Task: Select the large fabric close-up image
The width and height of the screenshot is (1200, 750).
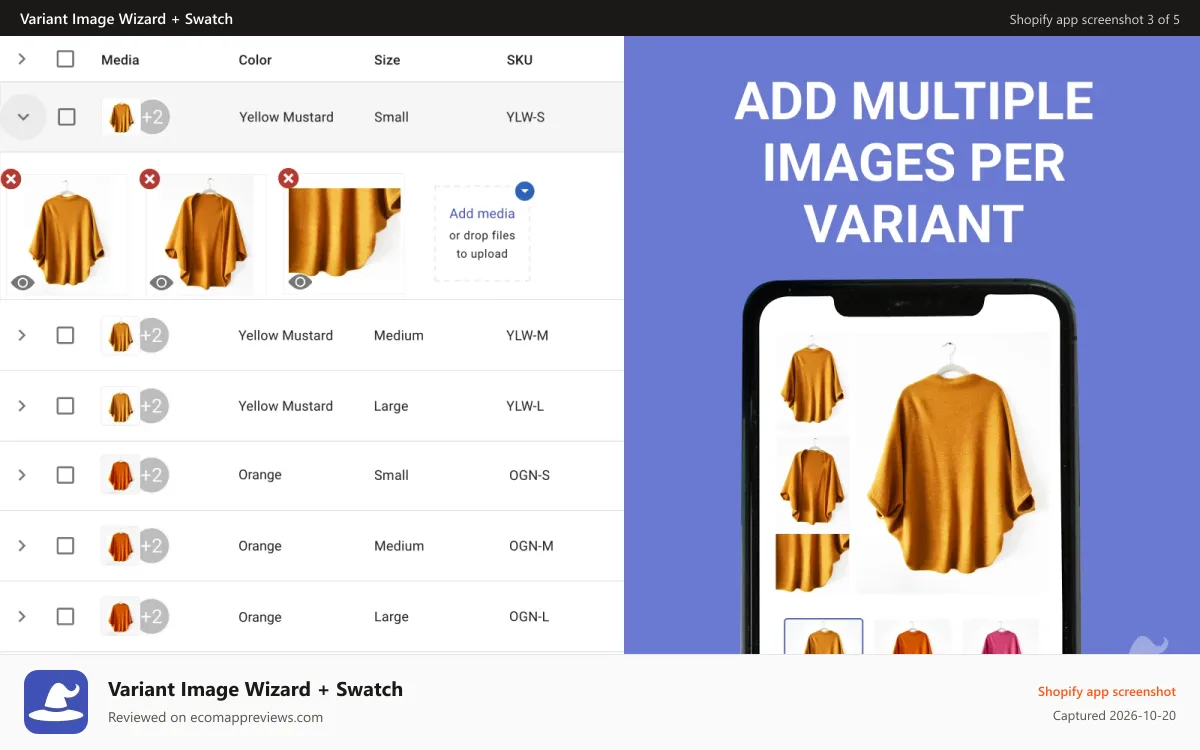Action: (345, 235)
